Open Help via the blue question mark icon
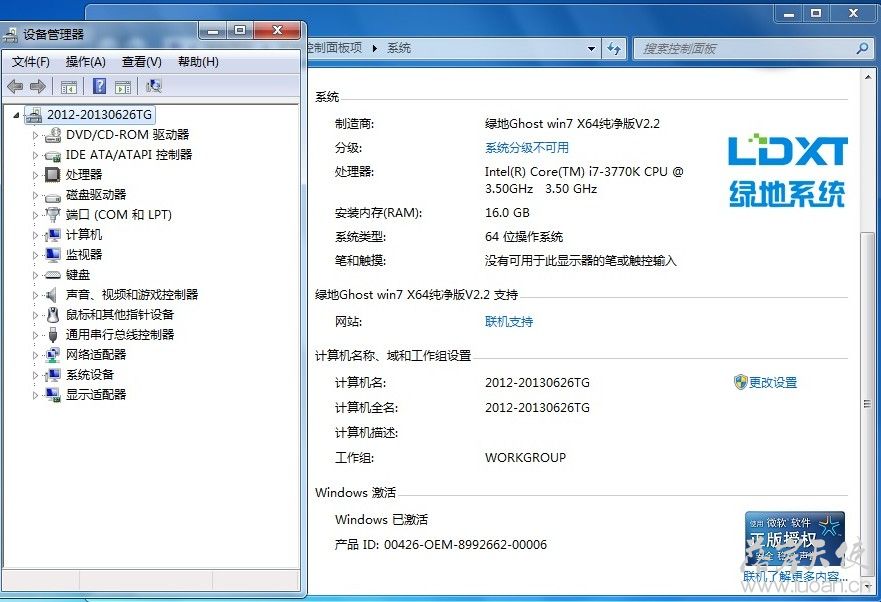 pos(99,86)
